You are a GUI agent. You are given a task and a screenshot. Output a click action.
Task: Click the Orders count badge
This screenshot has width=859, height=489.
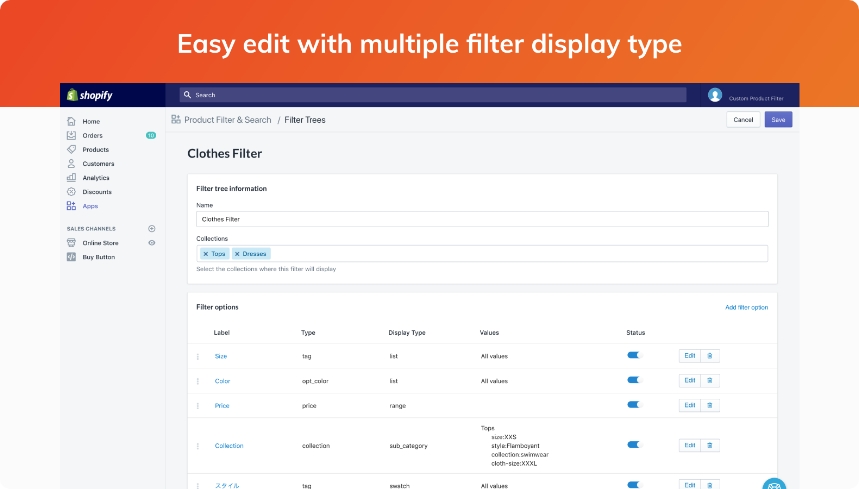point(151,135)
